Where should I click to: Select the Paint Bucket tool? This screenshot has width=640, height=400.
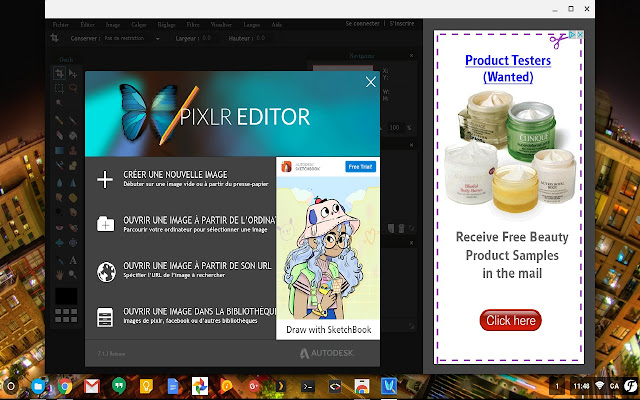pos(73,135)
